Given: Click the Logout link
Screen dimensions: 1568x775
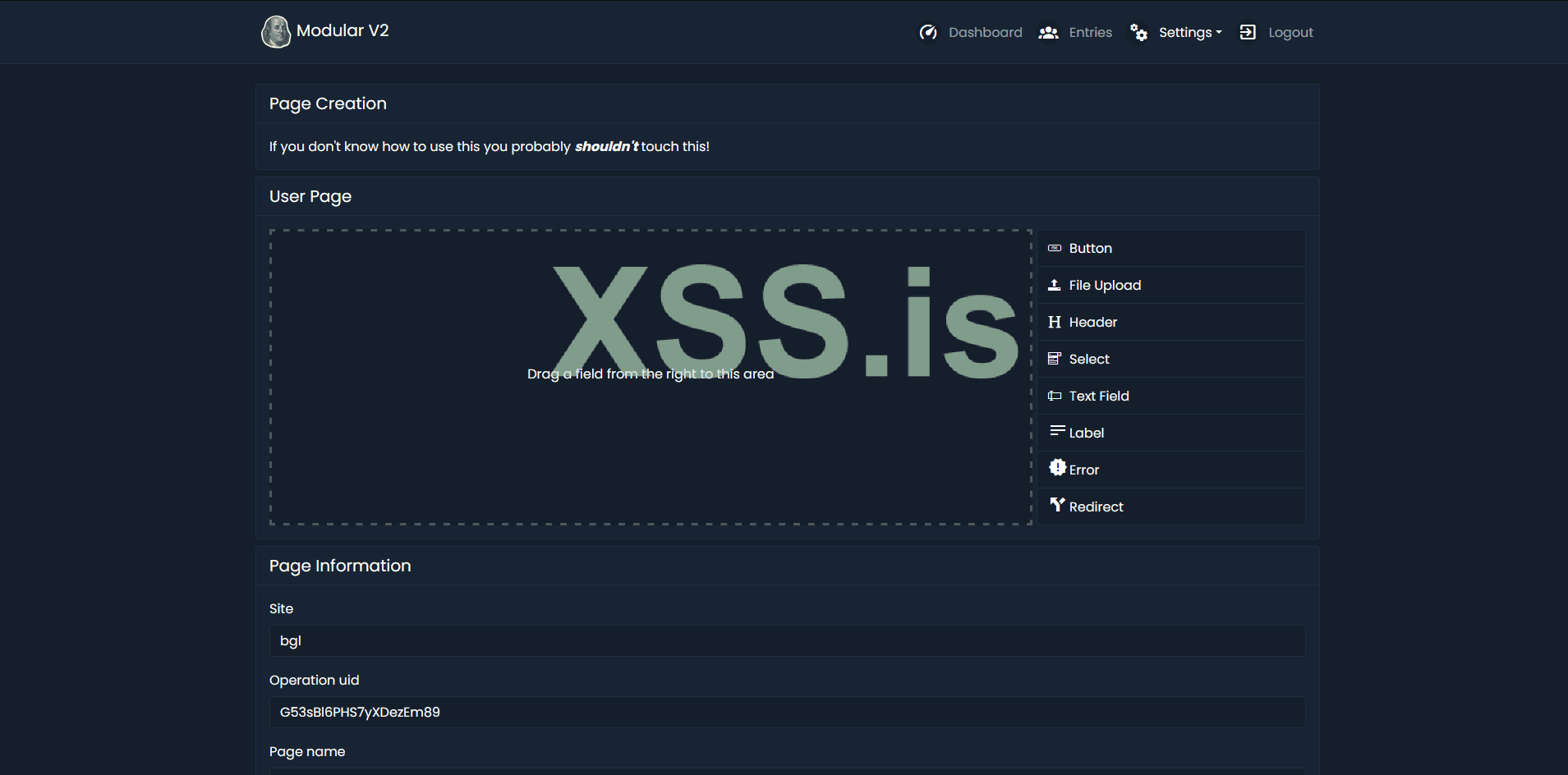Looking at the screenshot, I should pyautogui.click(x=1291, y=33).
